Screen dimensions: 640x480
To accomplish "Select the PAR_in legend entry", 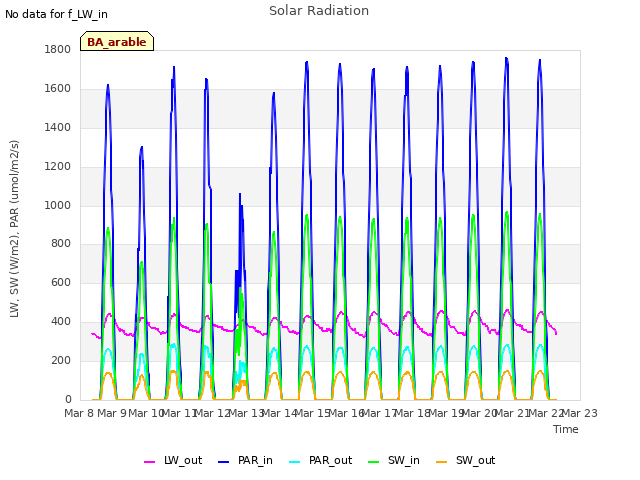I will coord(245,460).
